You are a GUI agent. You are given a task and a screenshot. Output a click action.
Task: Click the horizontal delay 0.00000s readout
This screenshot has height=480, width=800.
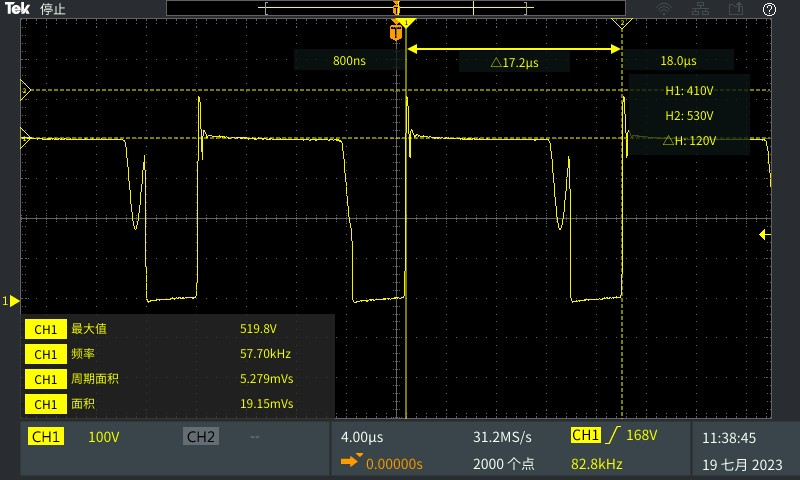(x=394, y=464)
